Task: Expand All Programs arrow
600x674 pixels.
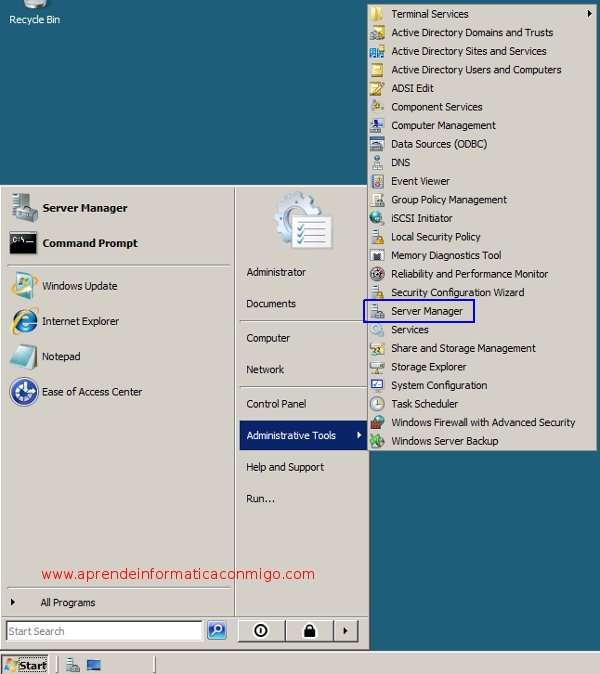Action: pyautogui.click(x=13, y=602)
